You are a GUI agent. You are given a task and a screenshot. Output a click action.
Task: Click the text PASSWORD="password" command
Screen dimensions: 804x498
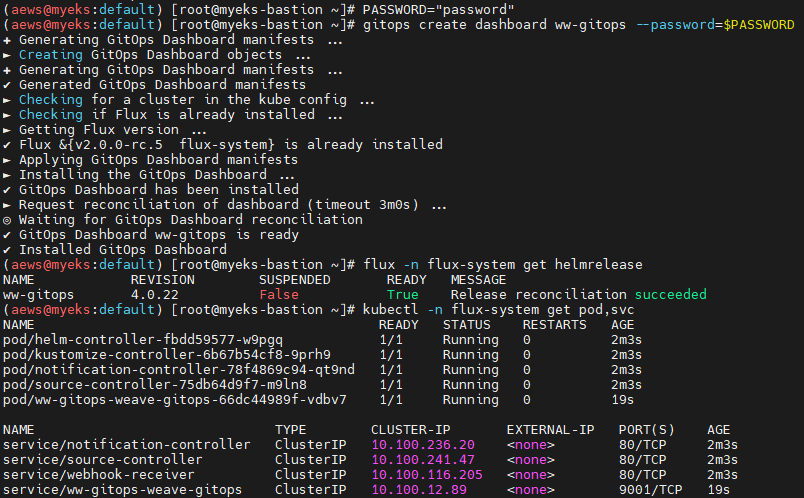438,9
